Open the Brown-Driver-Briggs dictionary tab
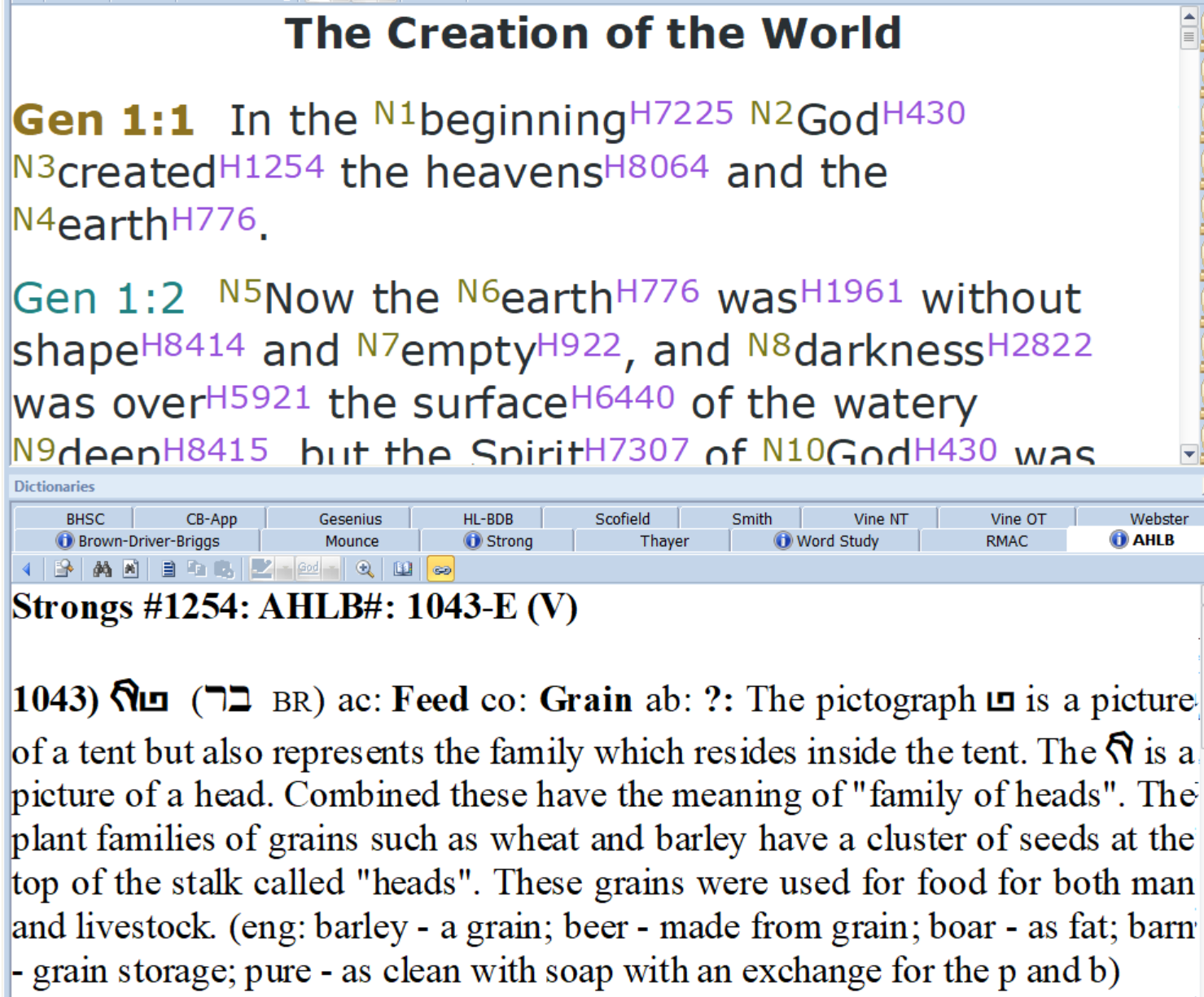 (x=138, y=540)
